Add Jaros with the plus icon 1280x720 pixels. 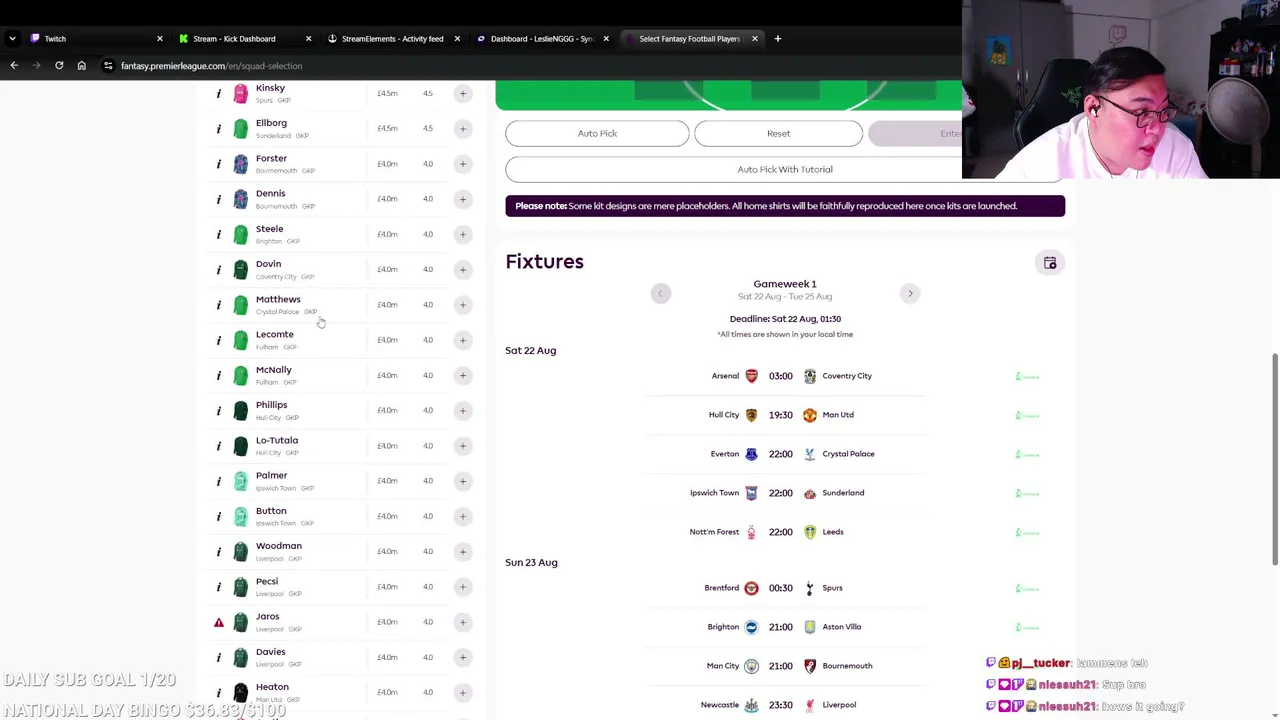point(462,622)
